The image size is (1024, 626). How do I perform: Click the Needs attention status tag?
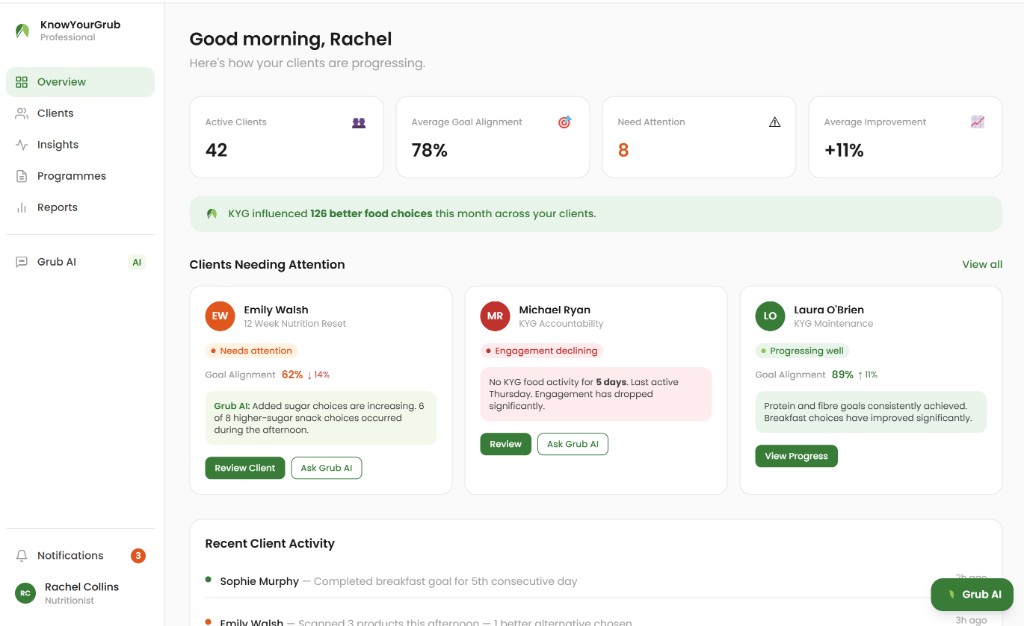click(x=251, y=351)
